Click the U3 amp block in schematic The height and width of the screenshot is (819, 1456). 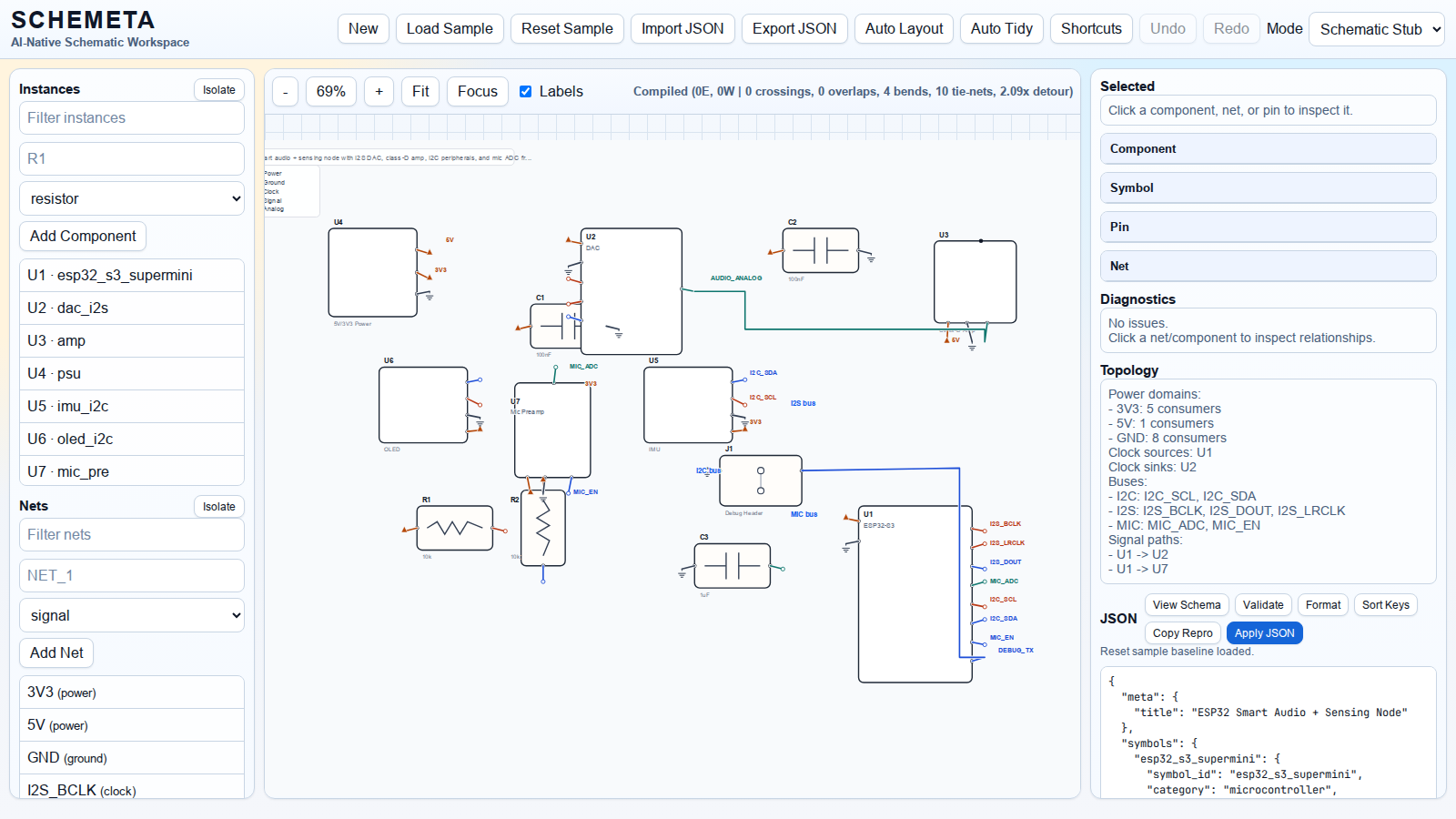click(975, 281)
